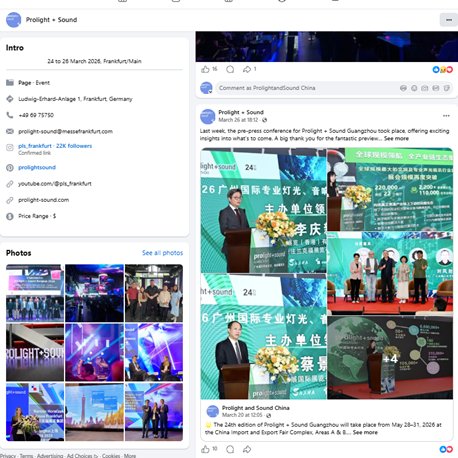458x458 pixels.
Task: View reaction emojis on the top post
Action: 443,69
